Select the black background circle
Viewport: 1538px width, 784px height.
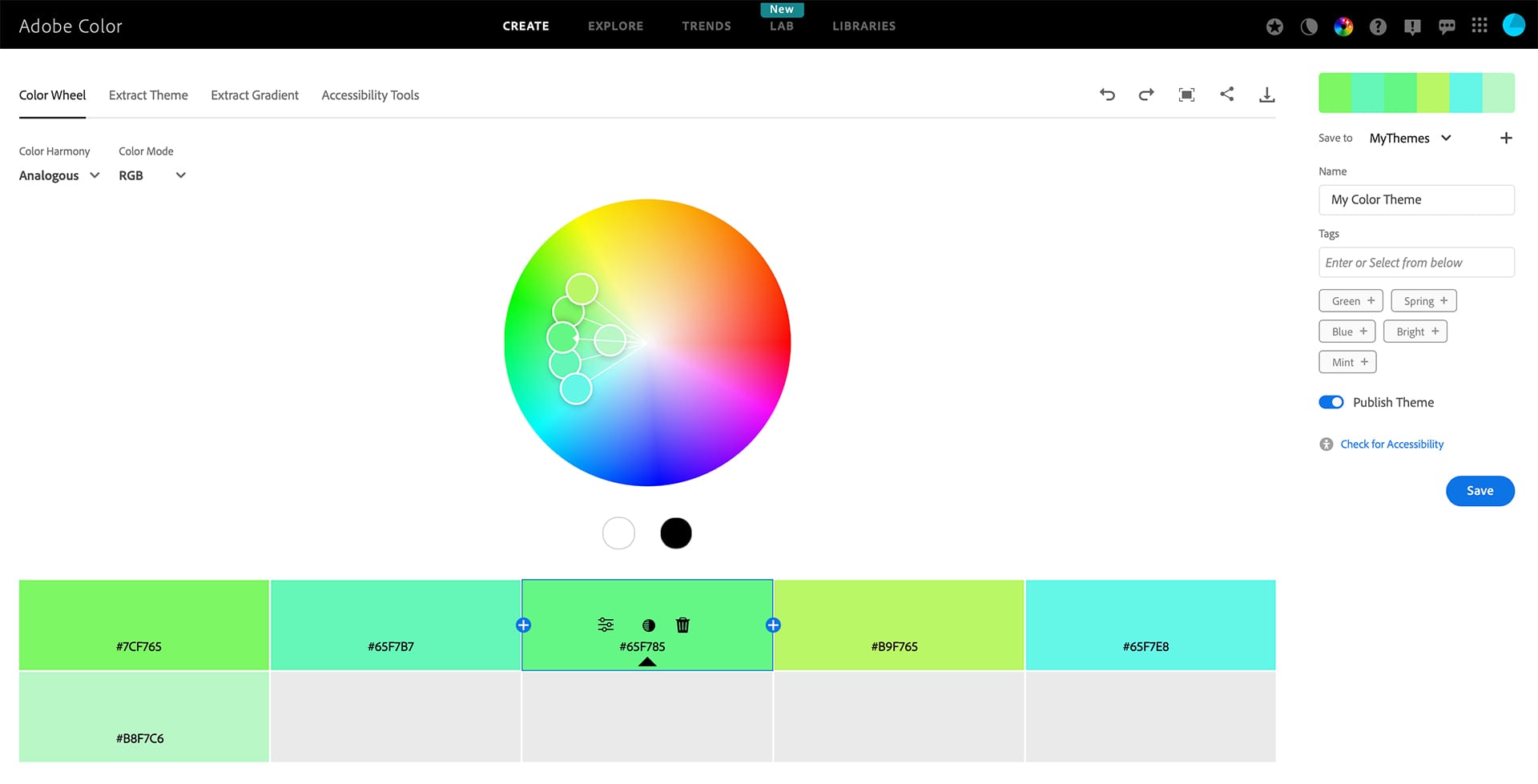point(675,533)
